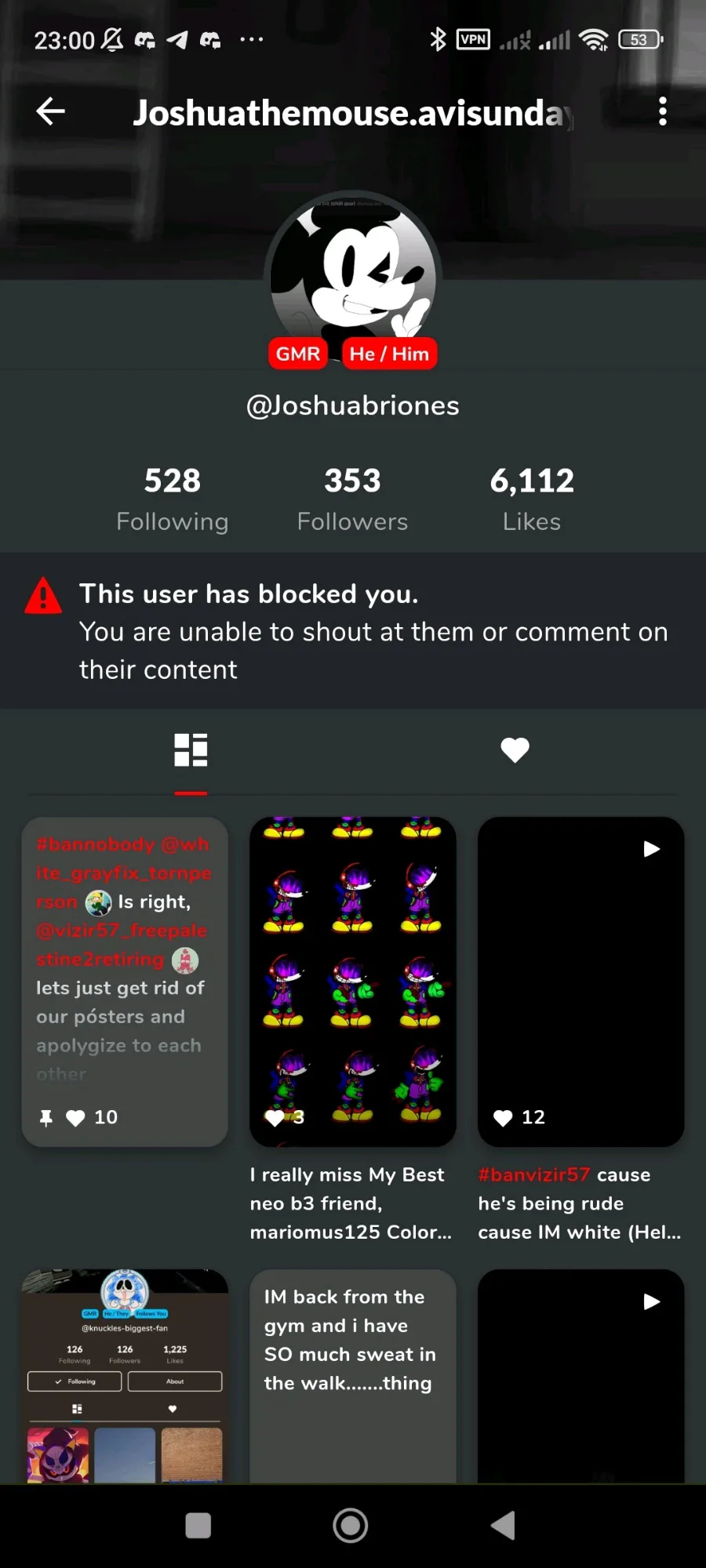The width and height of the screenshot is (706, 1568).
Task: Open the 'IM back from the gym' post
Action: pos(353,1376)
